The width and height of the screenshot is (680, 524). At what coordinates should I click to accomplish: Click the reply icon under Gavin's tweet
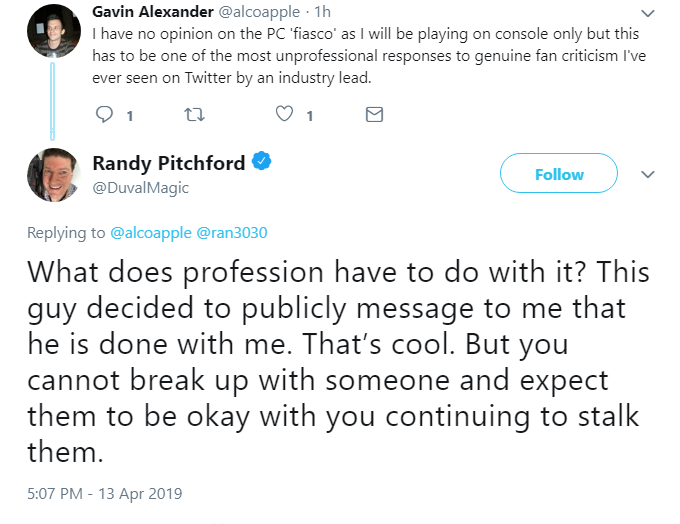click(104, 115)
